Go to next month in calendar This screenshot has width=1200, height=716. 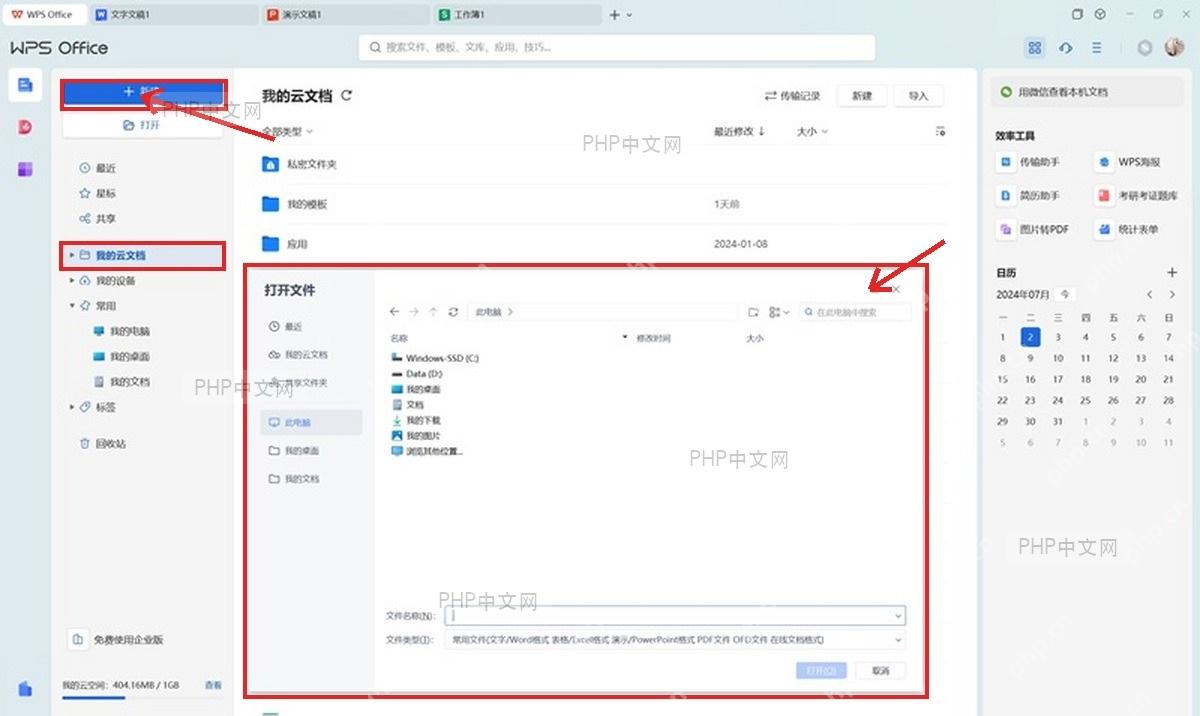pyautogui.click(x=1172, y=295)
